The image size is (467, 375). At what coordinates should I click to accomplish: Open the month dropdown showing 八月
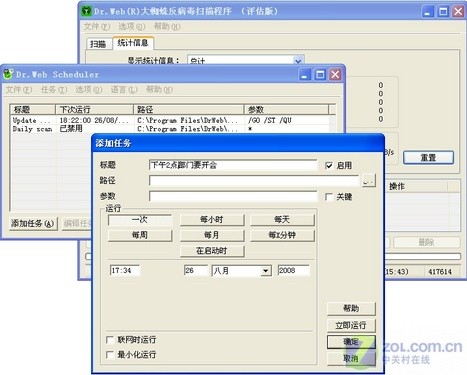coord(265,271)
